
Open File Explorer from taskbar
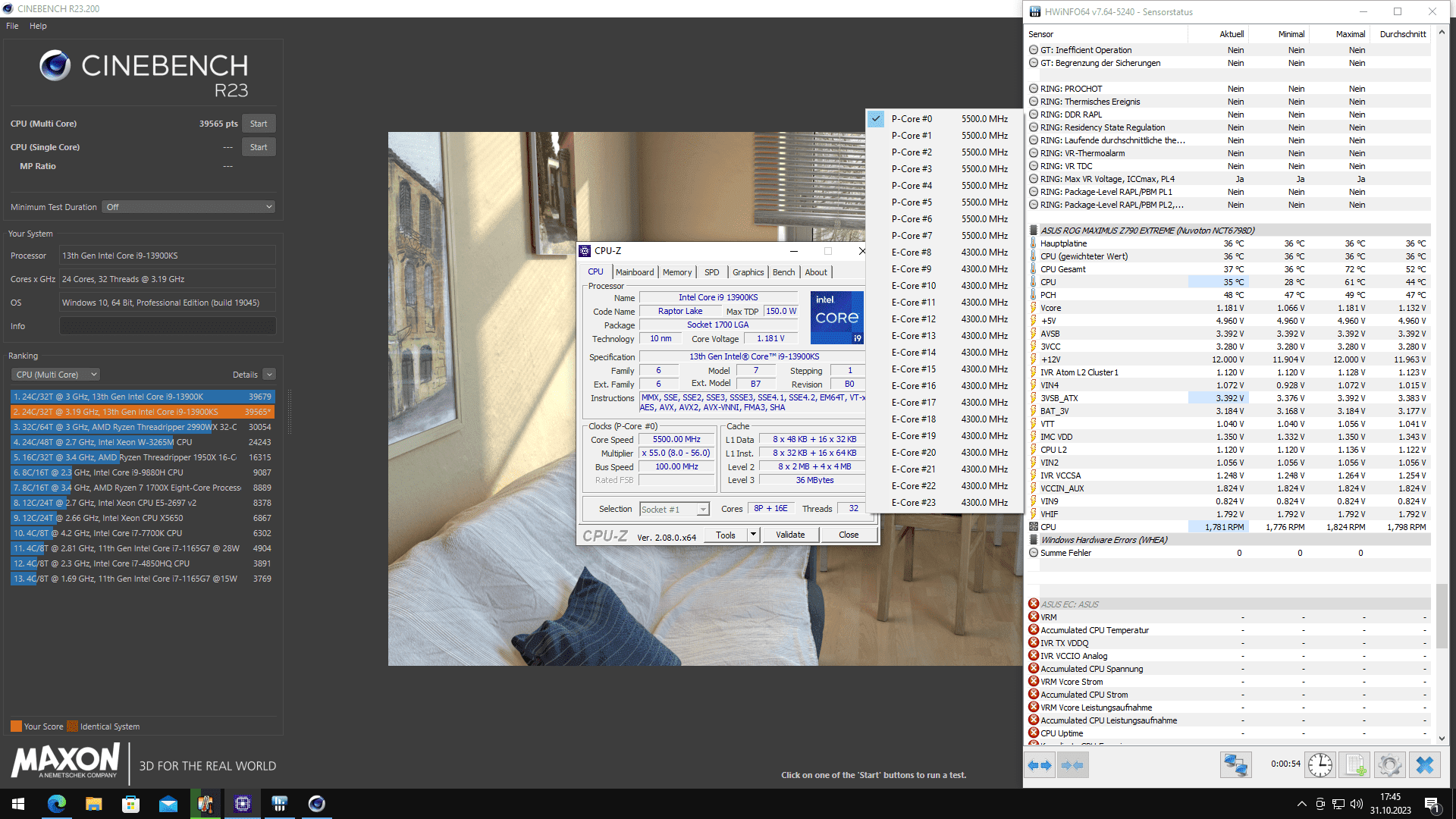coord(94,804)
